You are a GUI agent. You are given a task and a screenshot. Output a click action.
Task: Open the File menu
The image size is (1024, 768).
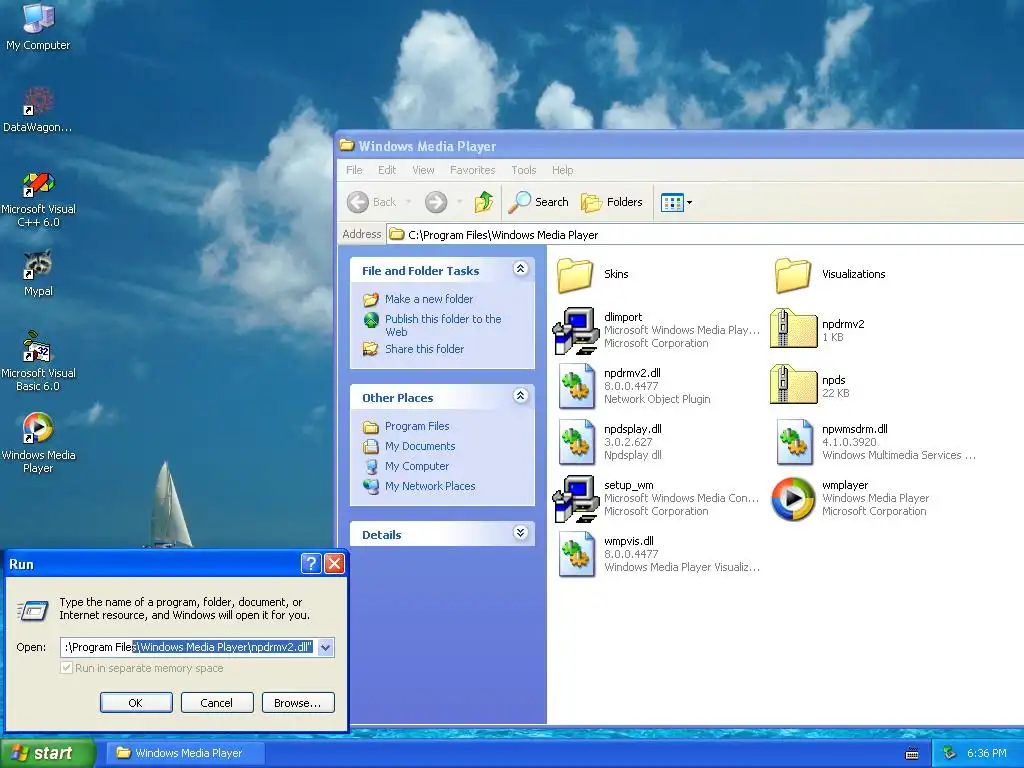354,170
